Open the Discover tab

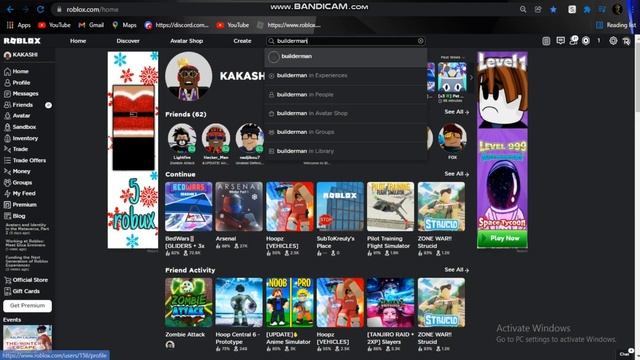(128, 41)
